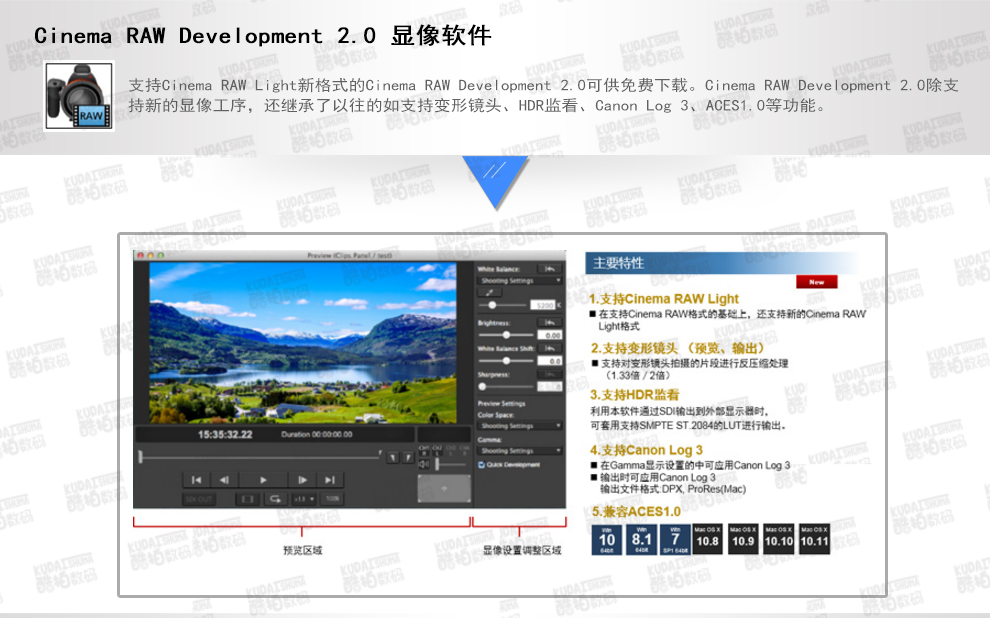This screenshot has height=618, width=990.
Task: Zoom the Preview window with green button
Action: (x=160, y=256)
